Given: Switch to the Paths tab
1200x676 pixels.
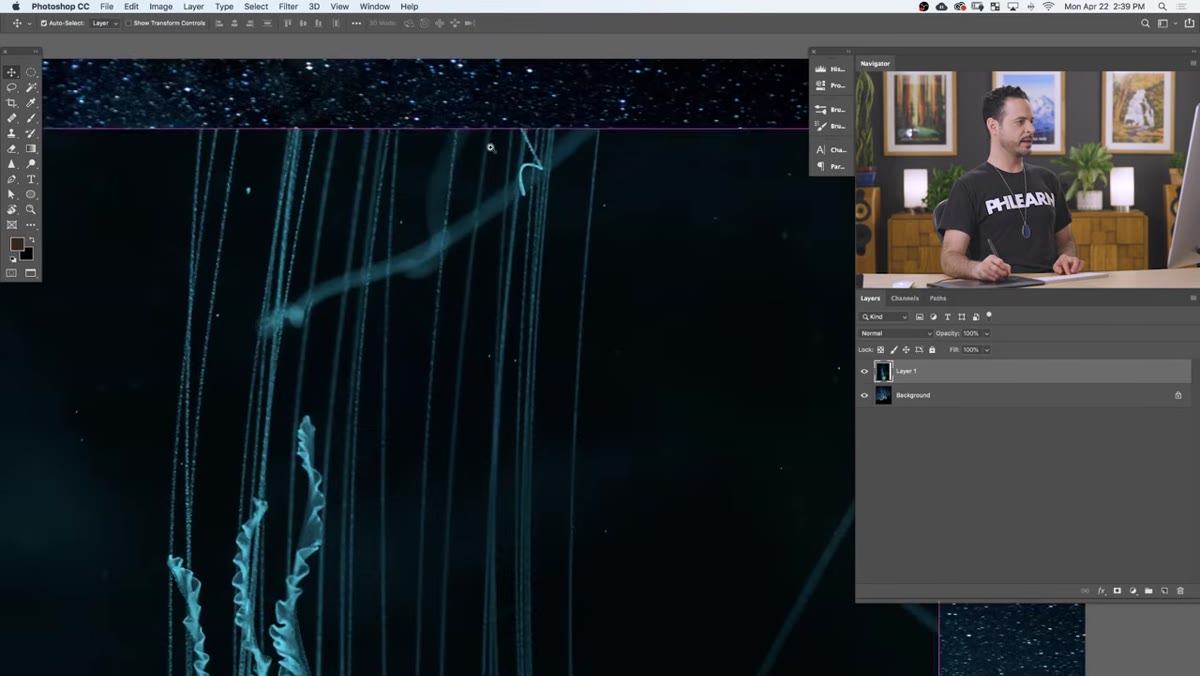Looking at the screenshot, I should coord(938,298).
